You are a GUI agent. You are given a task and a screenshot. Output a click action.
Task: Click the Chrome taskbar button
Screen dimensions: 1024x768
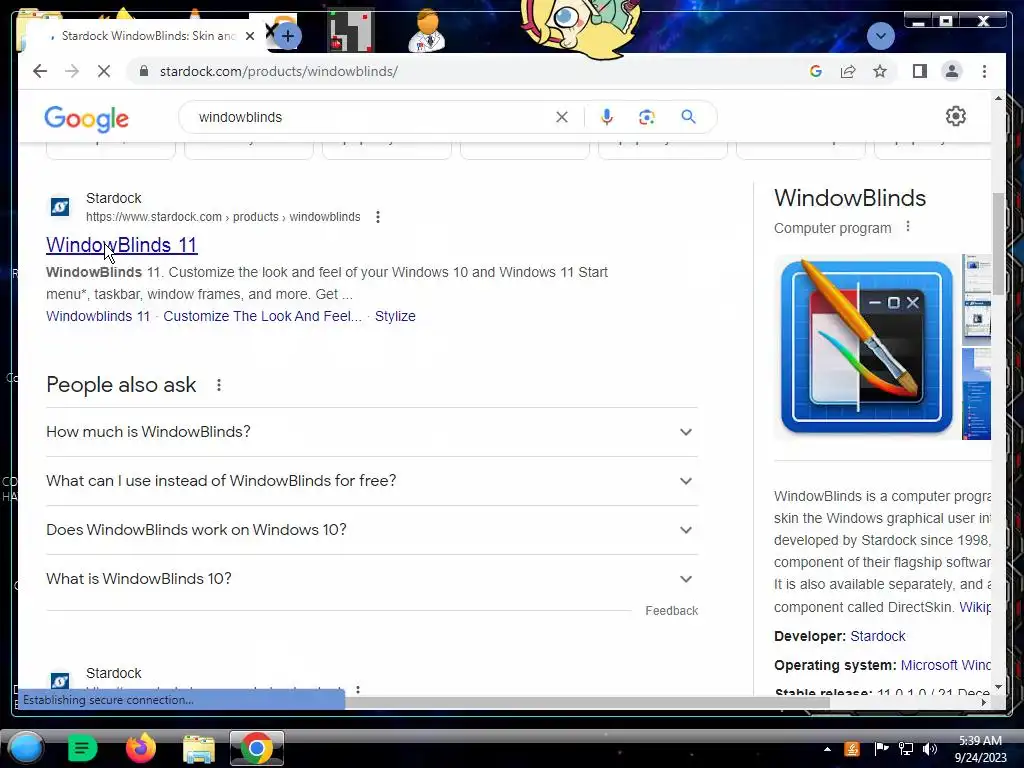(x=257, y=748)
